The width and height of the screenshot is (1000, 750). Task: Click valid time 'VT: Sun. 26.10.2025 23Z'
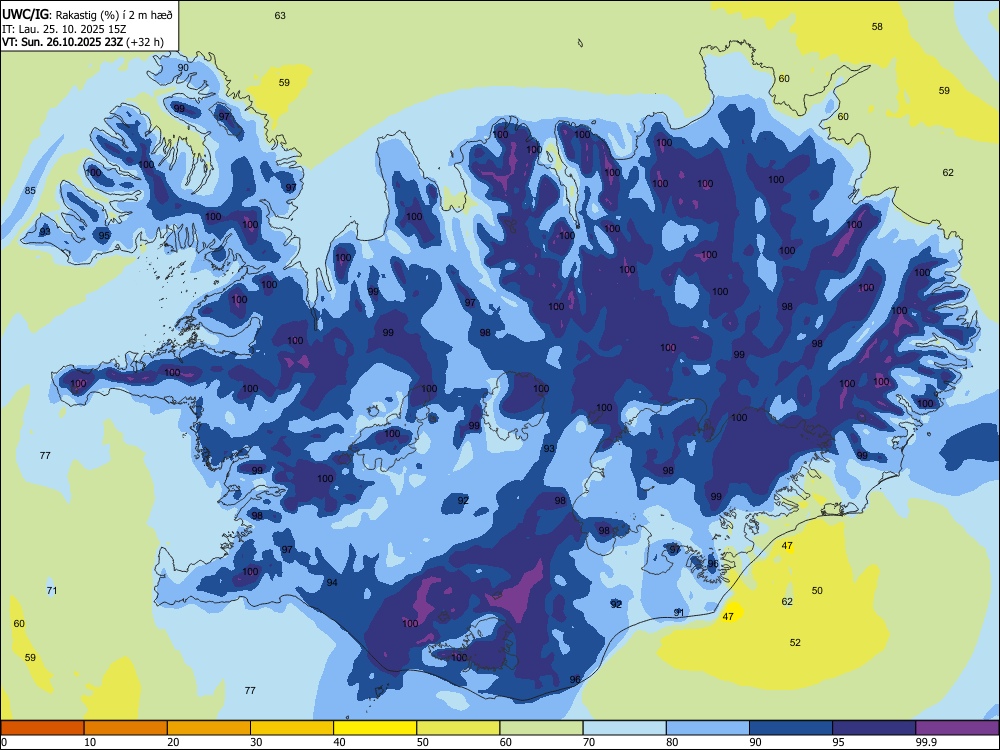click(x=62, y=42)
